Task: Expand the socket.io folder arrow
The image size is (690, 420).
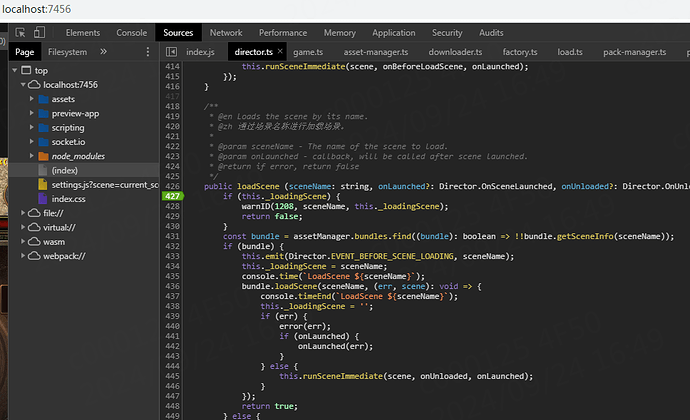Action: point(32,142)
